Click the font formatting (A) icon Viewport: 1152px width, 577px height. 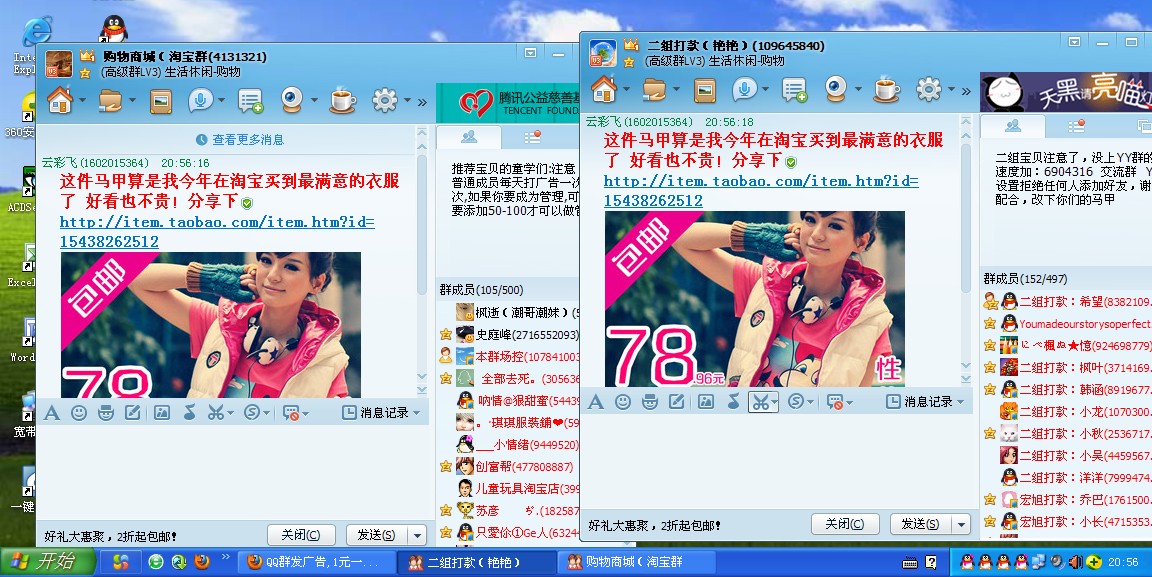click(x=53, y=412)
